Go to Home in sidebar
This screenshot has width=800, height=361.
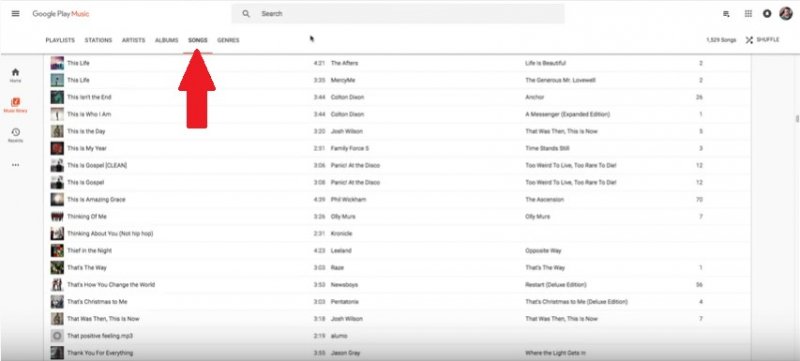(x=15, y=75)
